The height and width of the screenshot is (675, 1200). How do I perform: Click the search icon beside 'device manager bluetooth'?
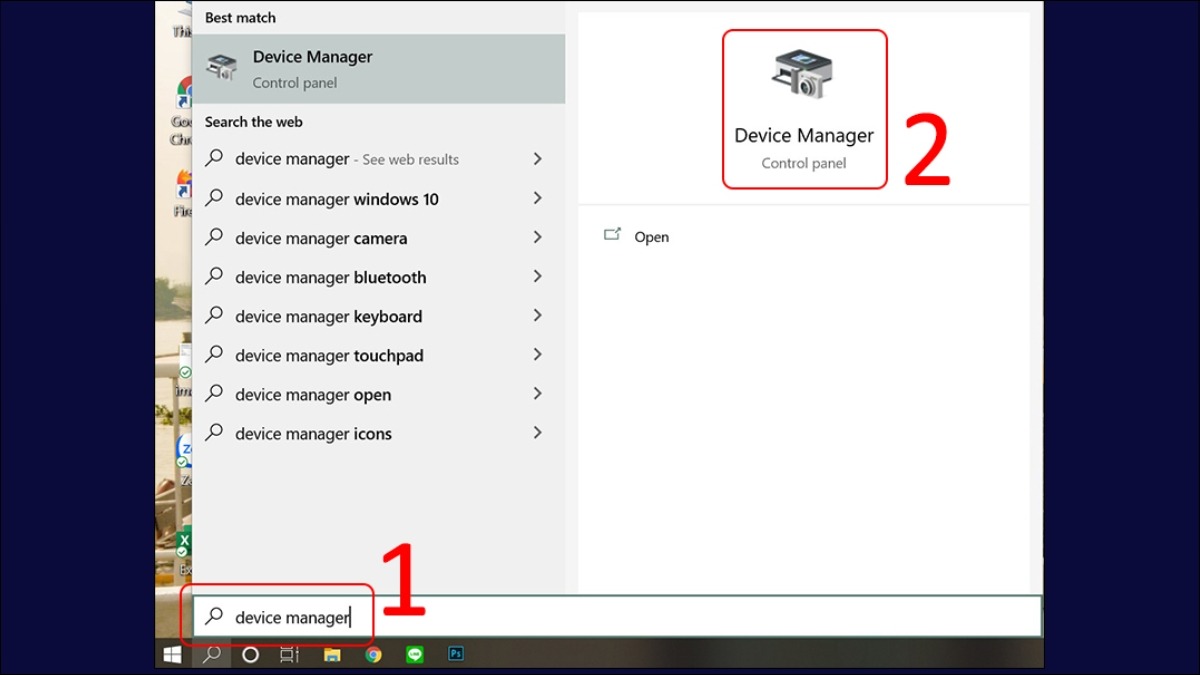click(214, 277)
